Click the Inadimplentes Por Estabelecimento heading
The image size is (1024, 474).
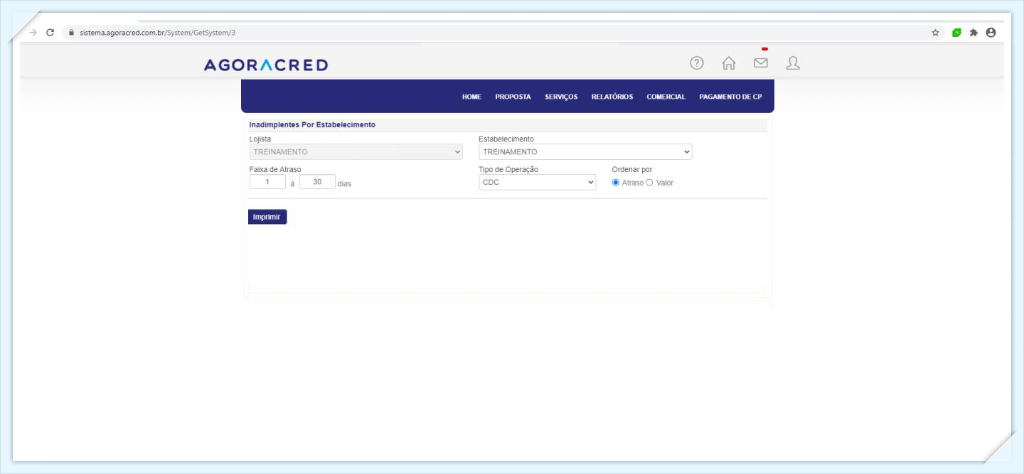[312, 124]
